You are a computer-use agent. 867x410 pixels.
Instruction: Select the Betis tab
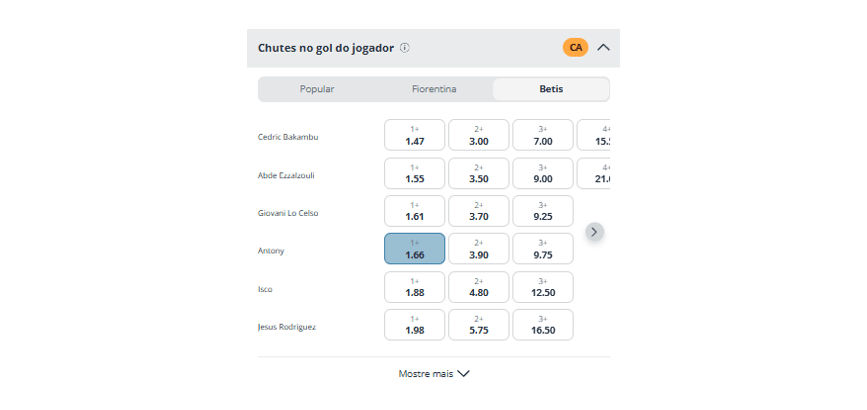[x=551, y=89]
